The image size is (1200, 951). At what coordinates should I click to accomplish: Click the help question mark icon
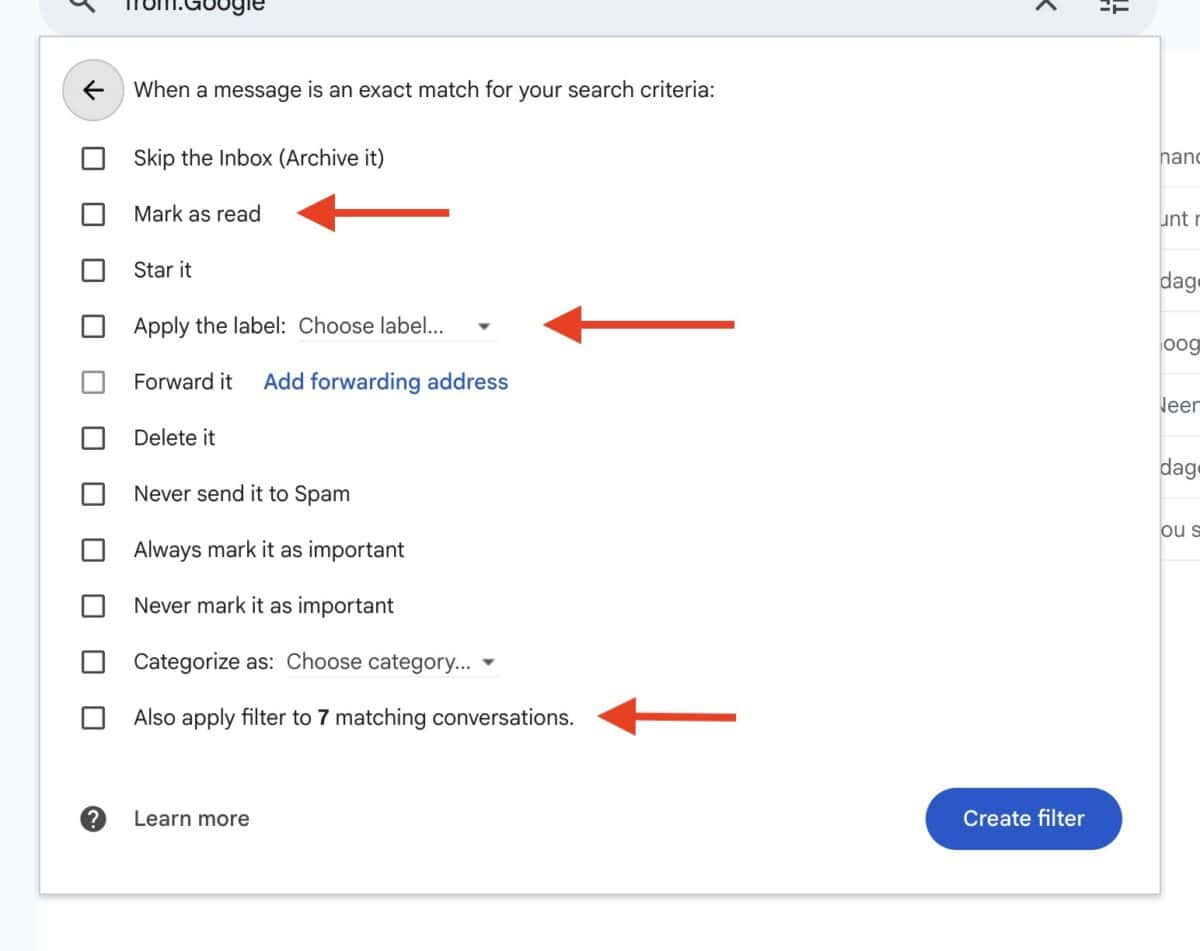point(93,819)
